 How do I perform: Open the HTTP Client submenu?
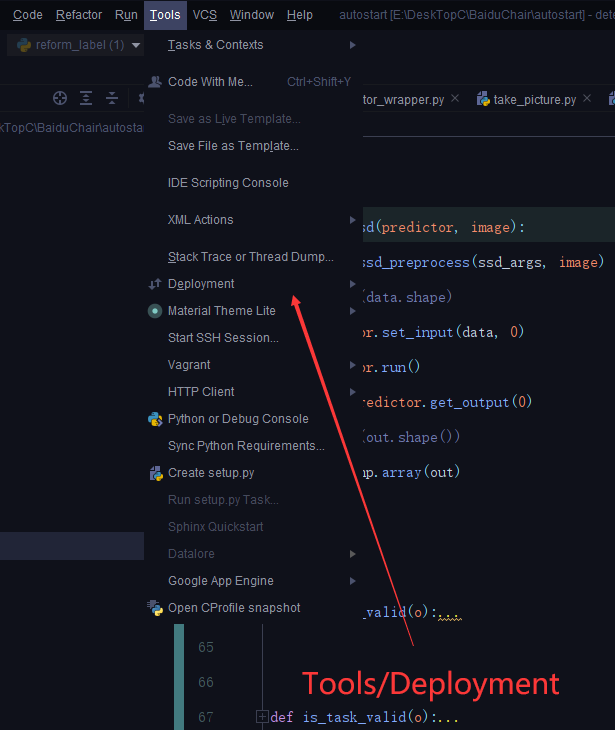pos(253,392)
